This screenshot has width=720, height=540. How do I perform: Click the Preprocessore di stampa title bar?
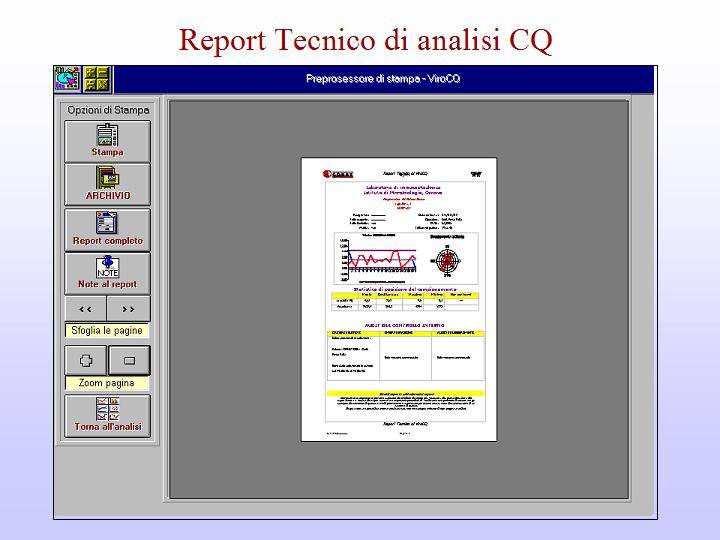[383, 79]
